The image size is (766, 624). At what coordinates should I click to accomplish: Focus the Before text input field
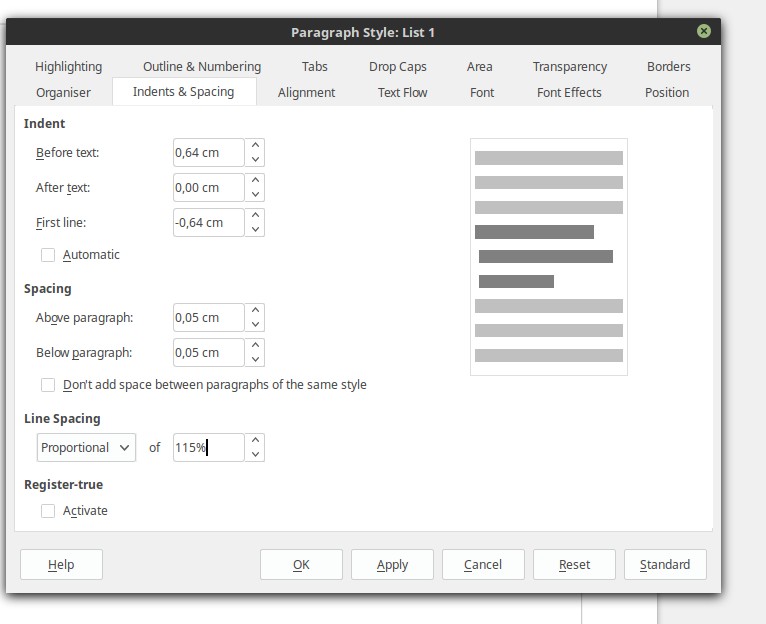(x=209, y=152)
